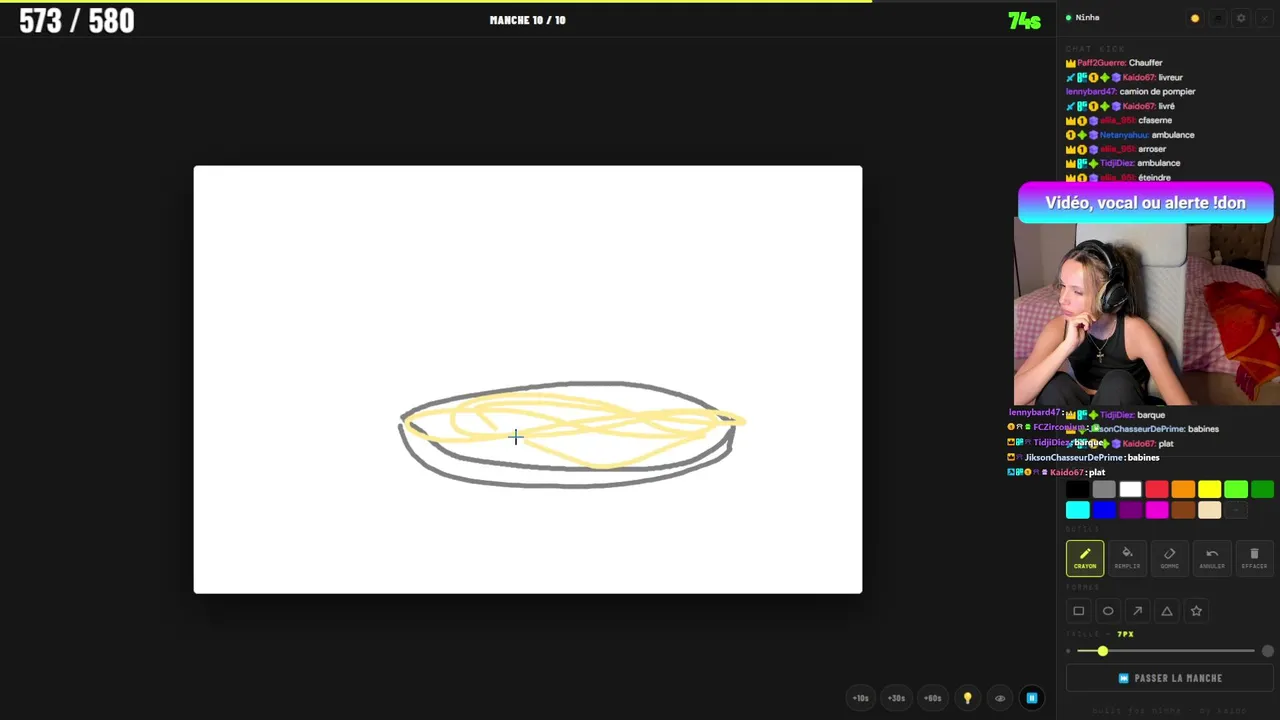1280x720 pixels.
Task: Pick the orange color swatch
Action: click(1183, 489)
